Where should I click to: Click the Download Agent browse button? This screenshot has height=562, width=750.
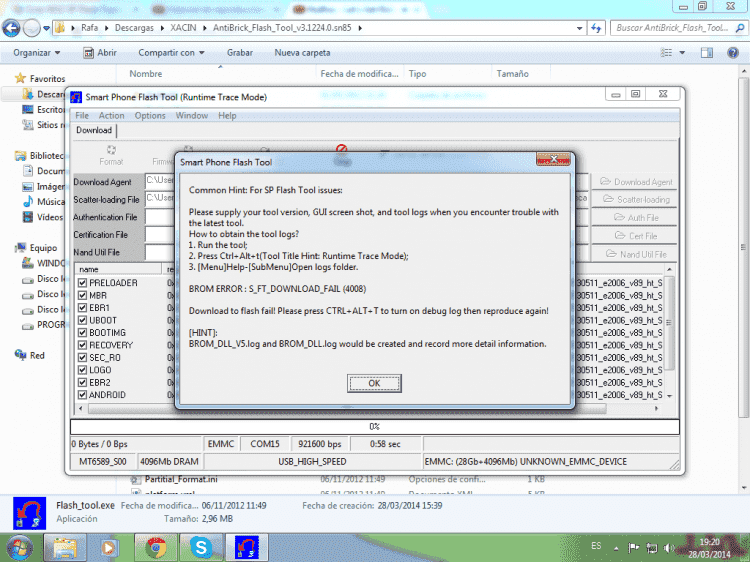pyautogui.click(x=636, y=182)
